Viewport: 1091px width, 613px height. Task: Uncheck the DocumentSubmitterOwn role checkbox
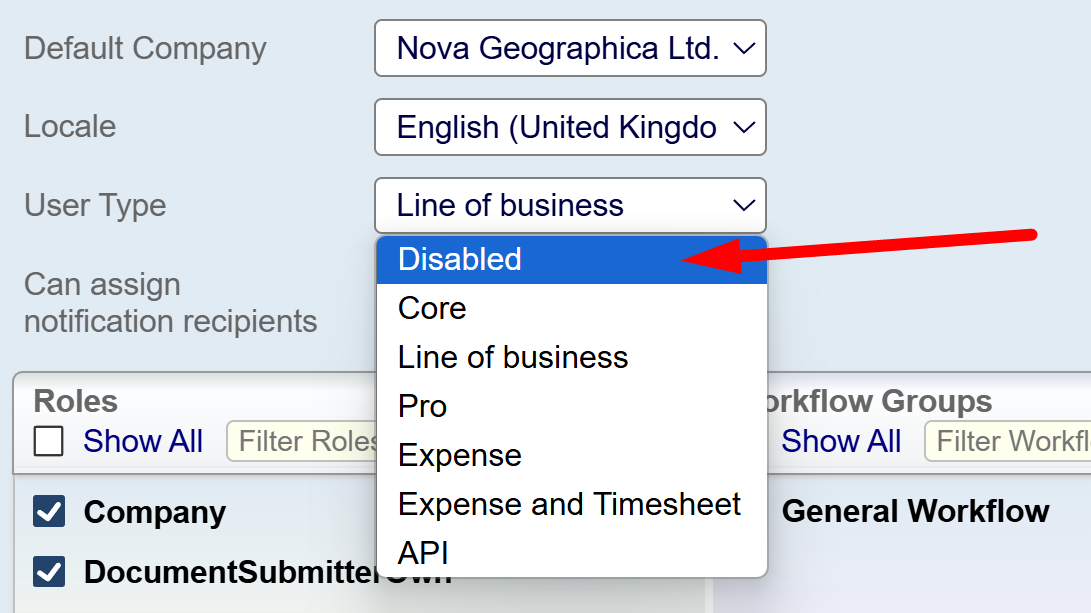point(49,572)
